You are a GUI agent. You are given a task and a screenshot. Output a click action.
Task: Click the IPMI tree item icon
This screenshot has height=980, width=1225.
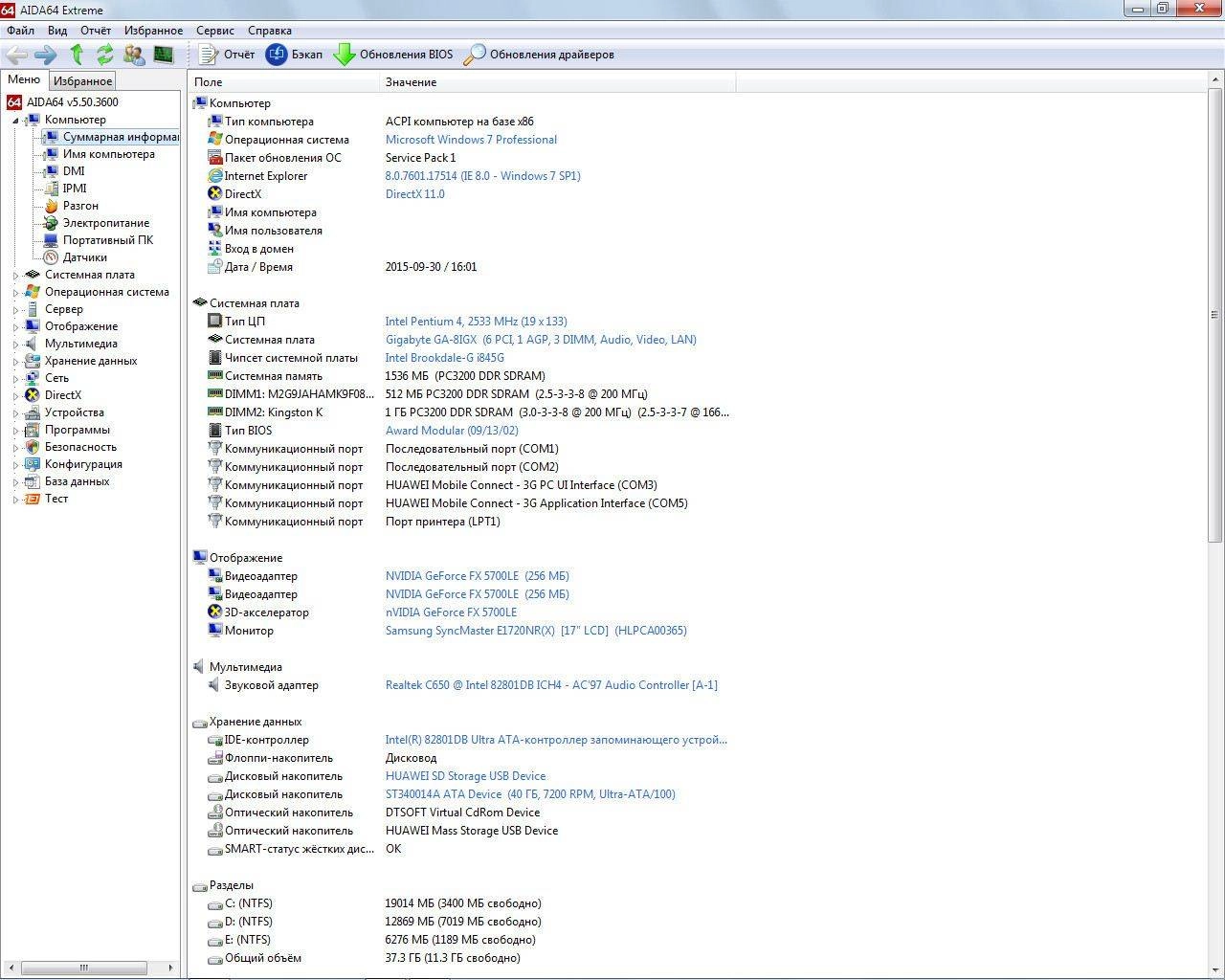point(51,189)
